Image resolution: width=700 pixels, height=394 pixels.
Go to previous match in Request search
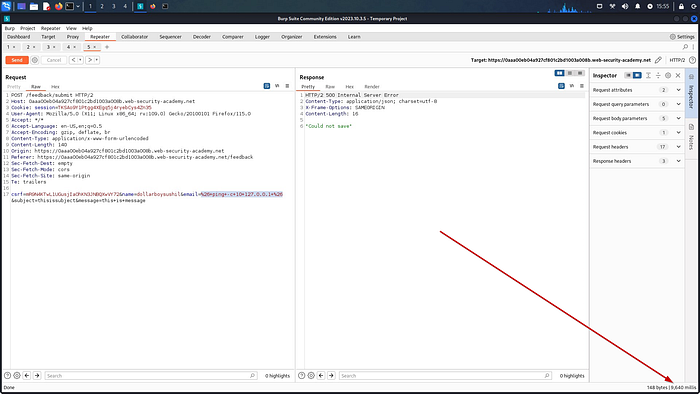[x=27, y=375]
